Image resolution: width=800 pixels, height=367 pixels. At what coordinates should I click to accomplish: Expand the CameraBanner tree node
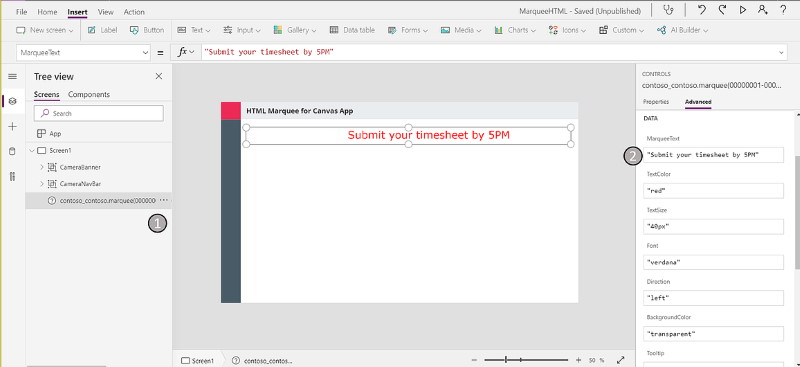42,167
